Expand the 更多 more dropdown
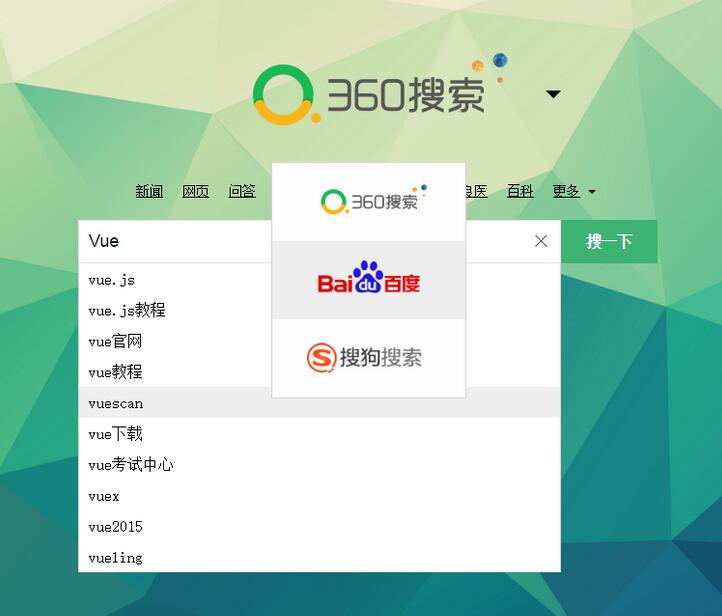 pos(574,191)
